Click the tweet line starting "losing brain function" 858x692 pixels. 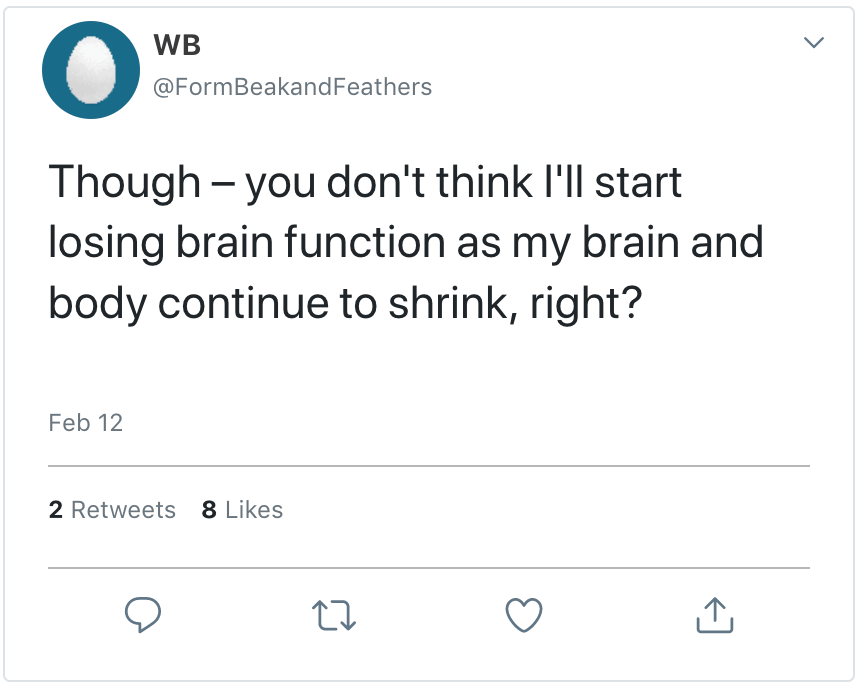click(x=405, y=241)
